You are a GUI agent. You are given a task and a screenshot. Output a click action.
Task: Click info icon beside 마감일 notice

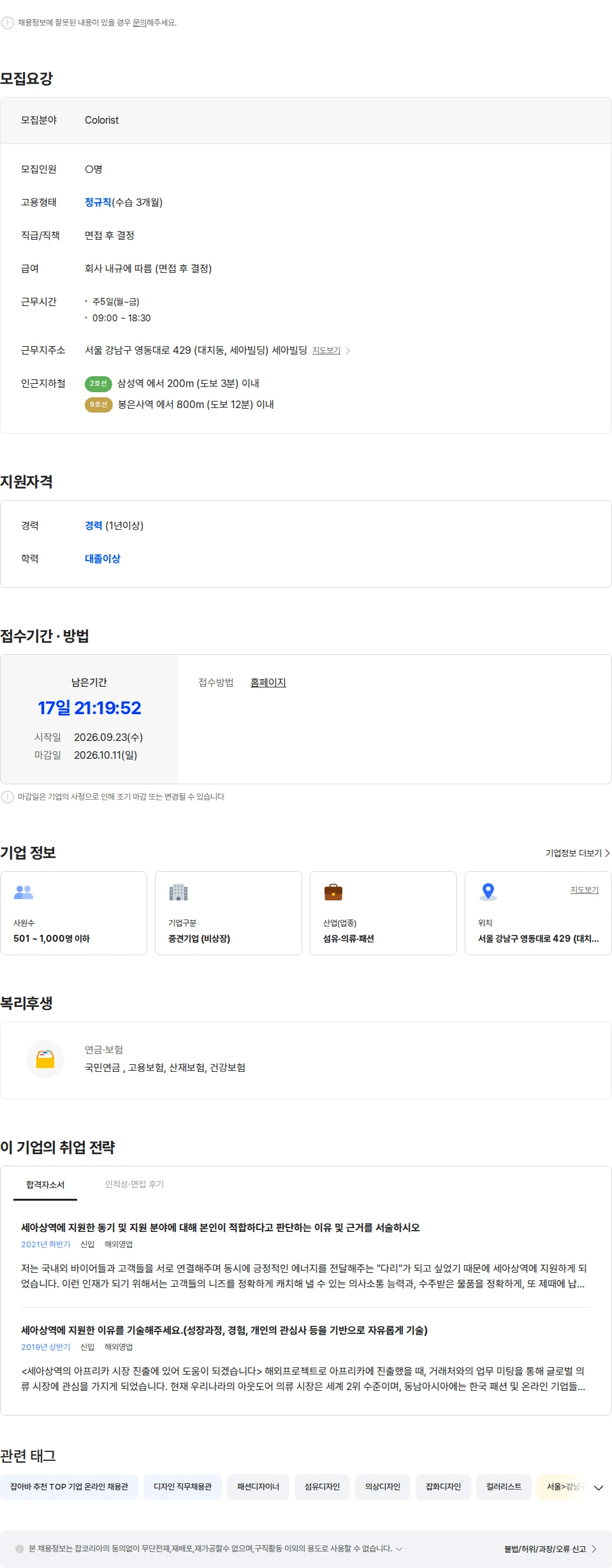[x=8, y=797]
